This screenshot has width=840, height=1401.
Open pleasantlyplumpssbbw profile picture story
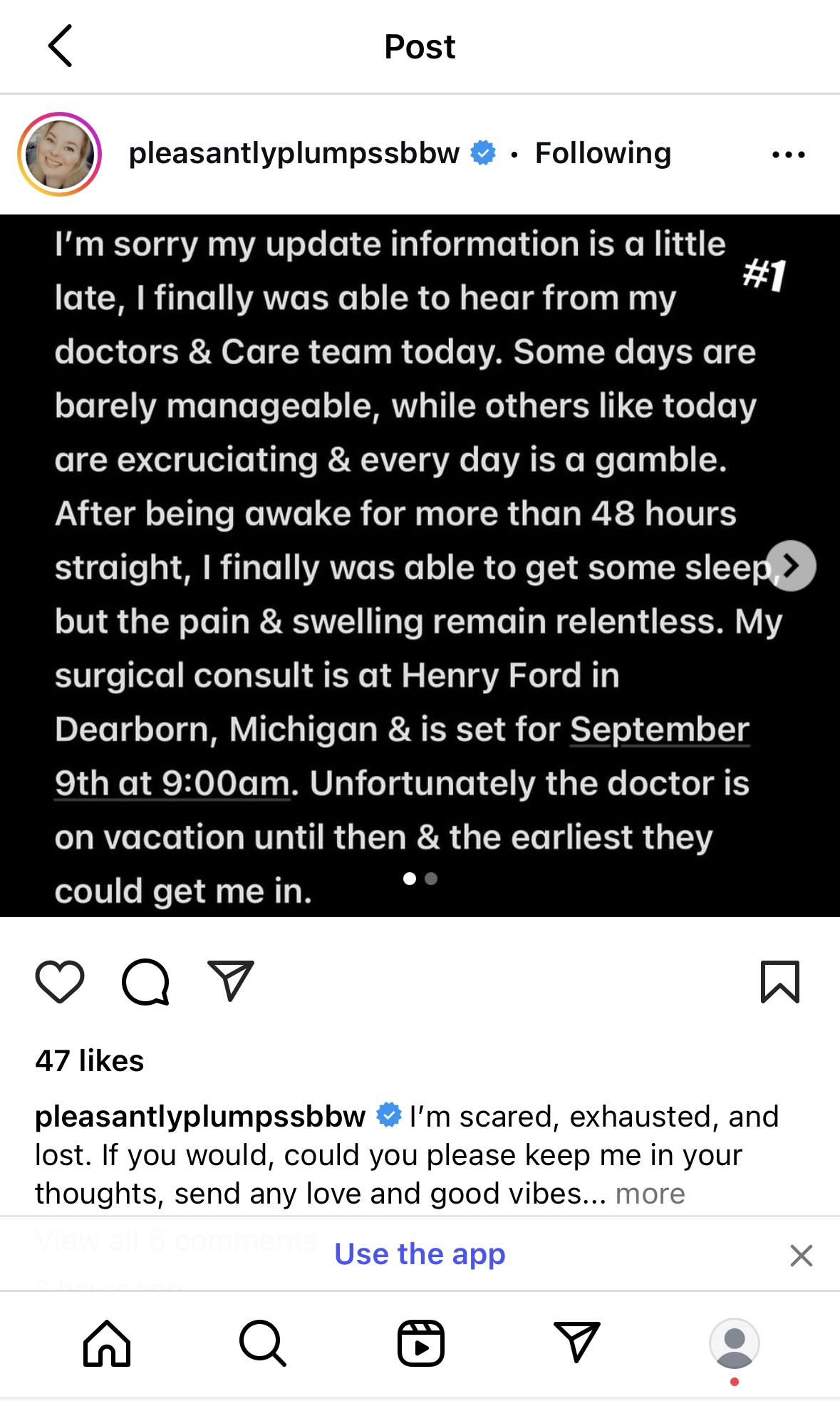60,154
